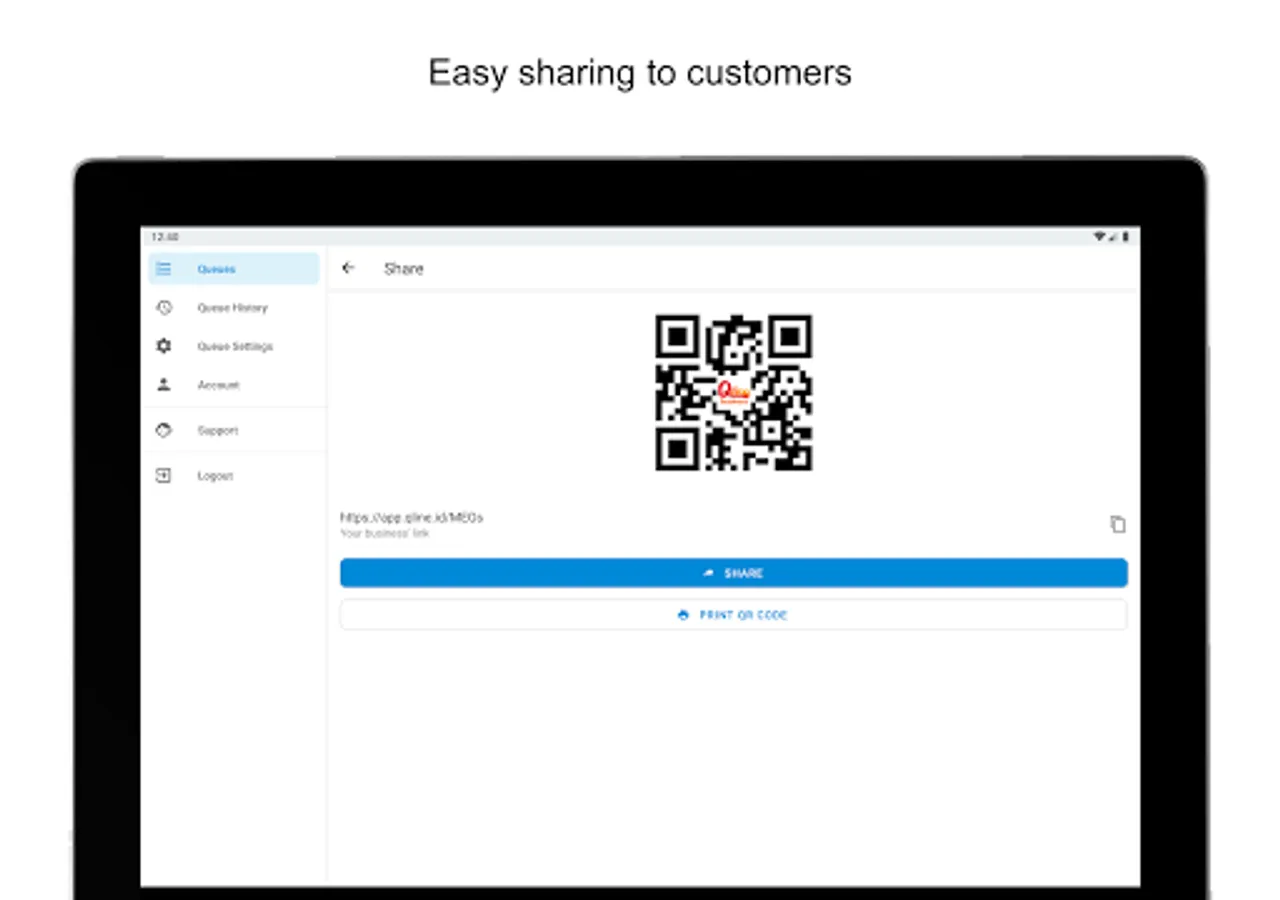Screen dimensions: 1280x900
Task: Click the Wi-Fi status bar icon
Action: pyautogui.click(x=1099, y=237)
